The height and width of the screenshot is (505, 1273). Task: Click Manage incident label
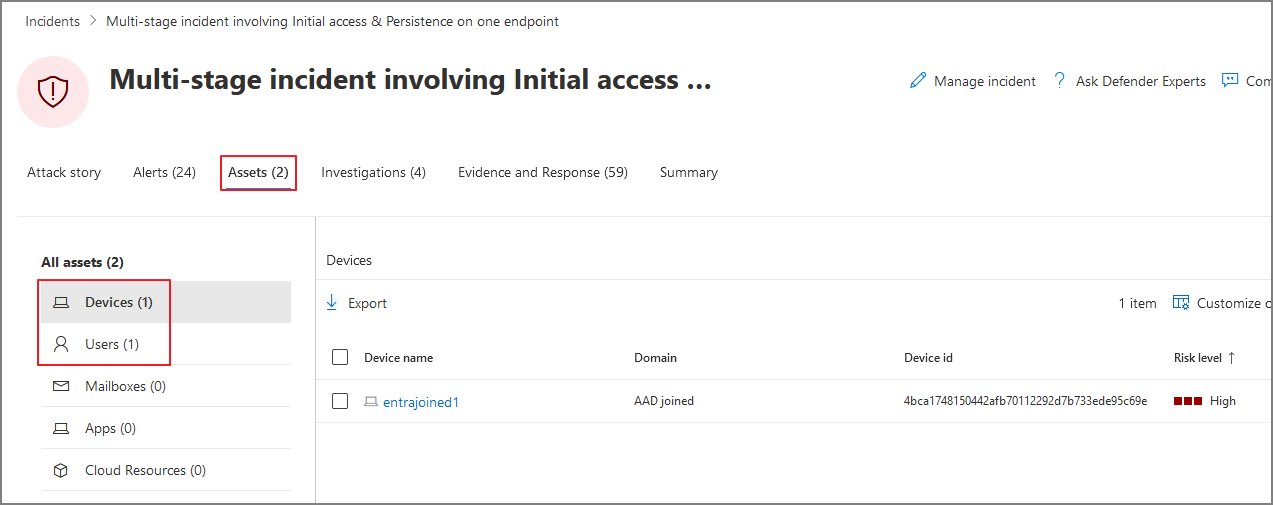[985, 81]
